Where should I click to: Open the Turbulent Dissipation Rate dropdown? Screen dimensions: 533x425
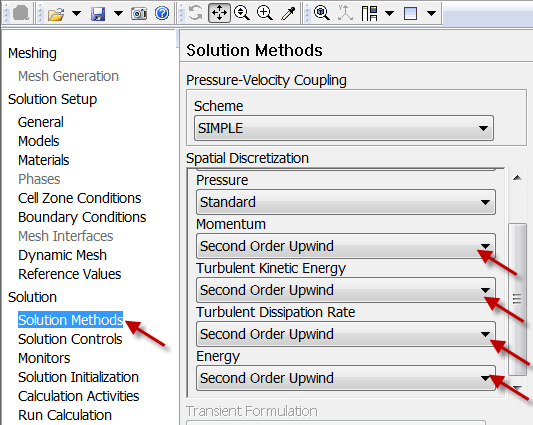346,334
